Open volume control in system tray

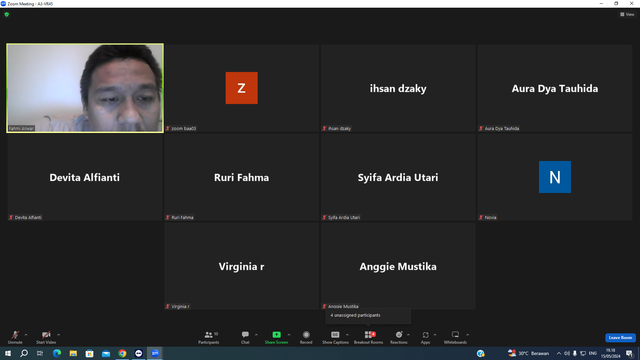[x=567, y=353]
